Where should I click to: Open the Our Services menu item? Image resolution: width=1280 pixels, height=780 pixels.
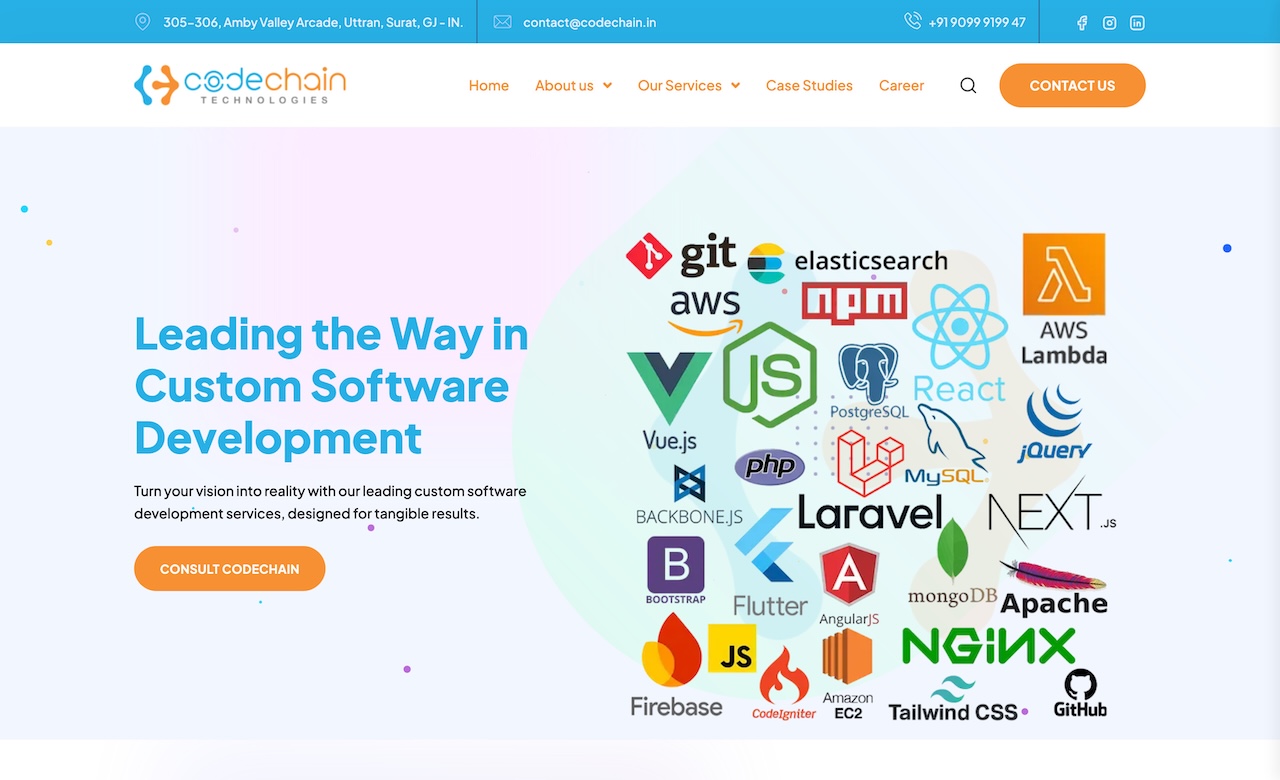(x=680, y=86)
